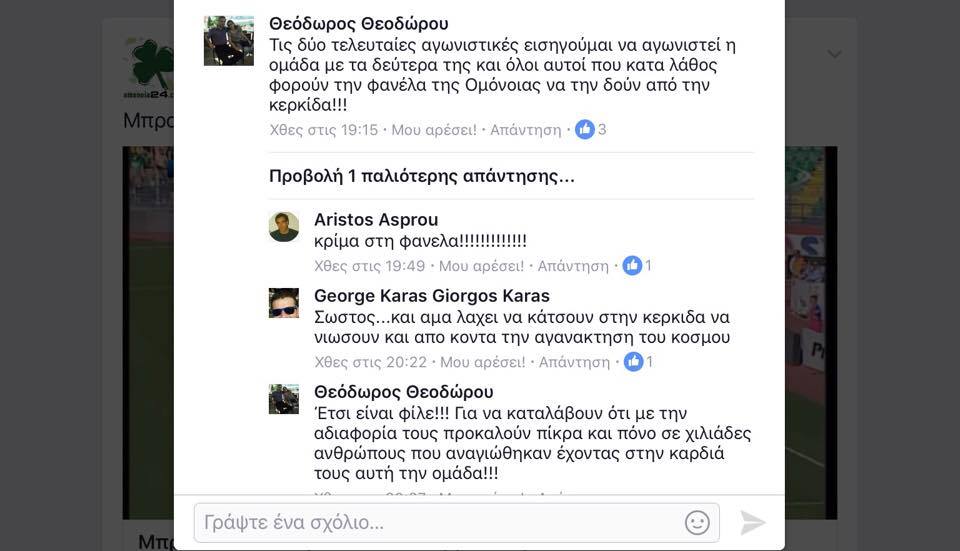Like Aristos Asprou's reply via Μου αρέσει!
The image size is (960, 551).
(x=482, y=266)
